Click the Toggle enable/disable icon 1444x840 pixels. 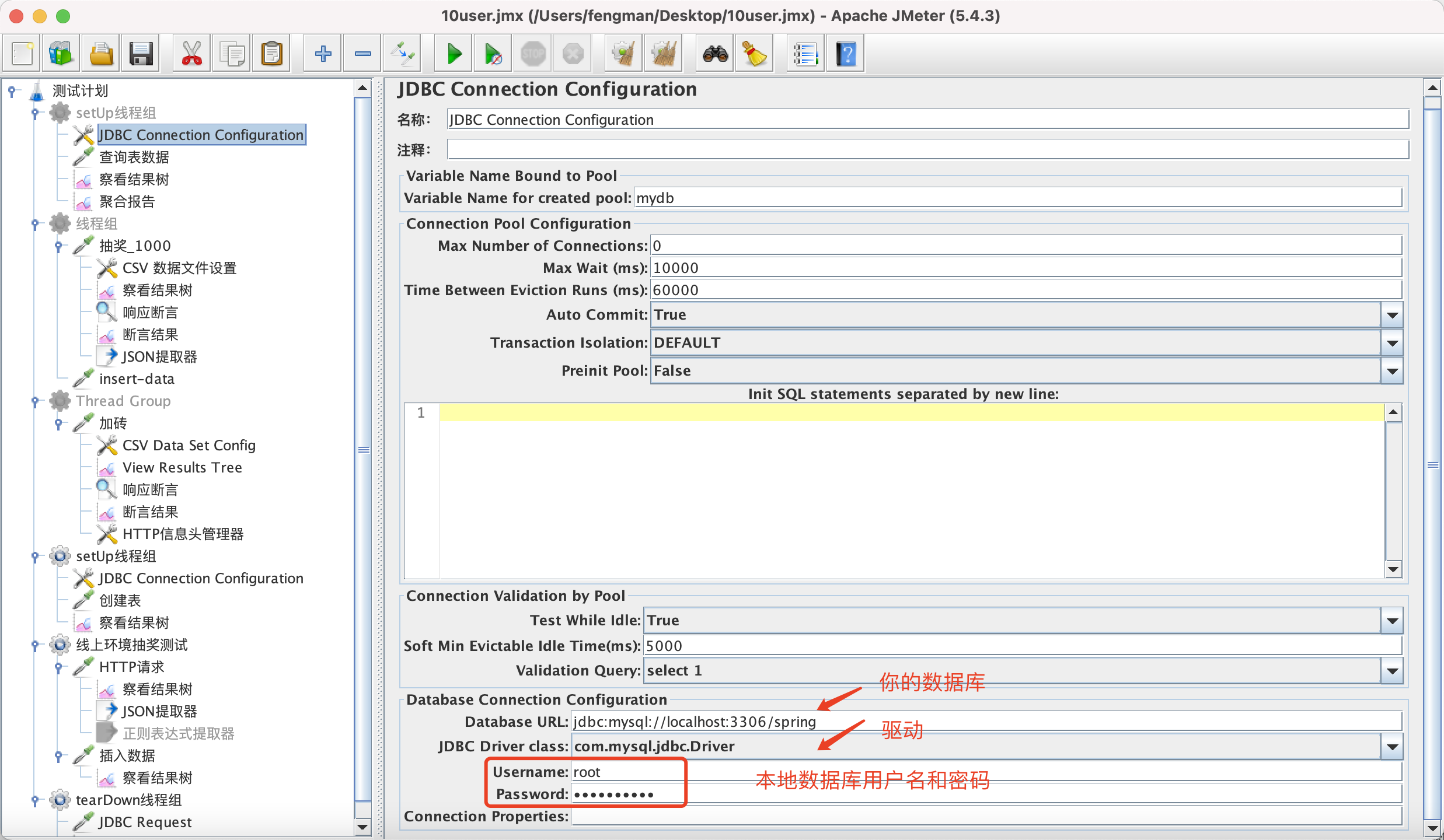pyautogui.click(x=402, y=54)
